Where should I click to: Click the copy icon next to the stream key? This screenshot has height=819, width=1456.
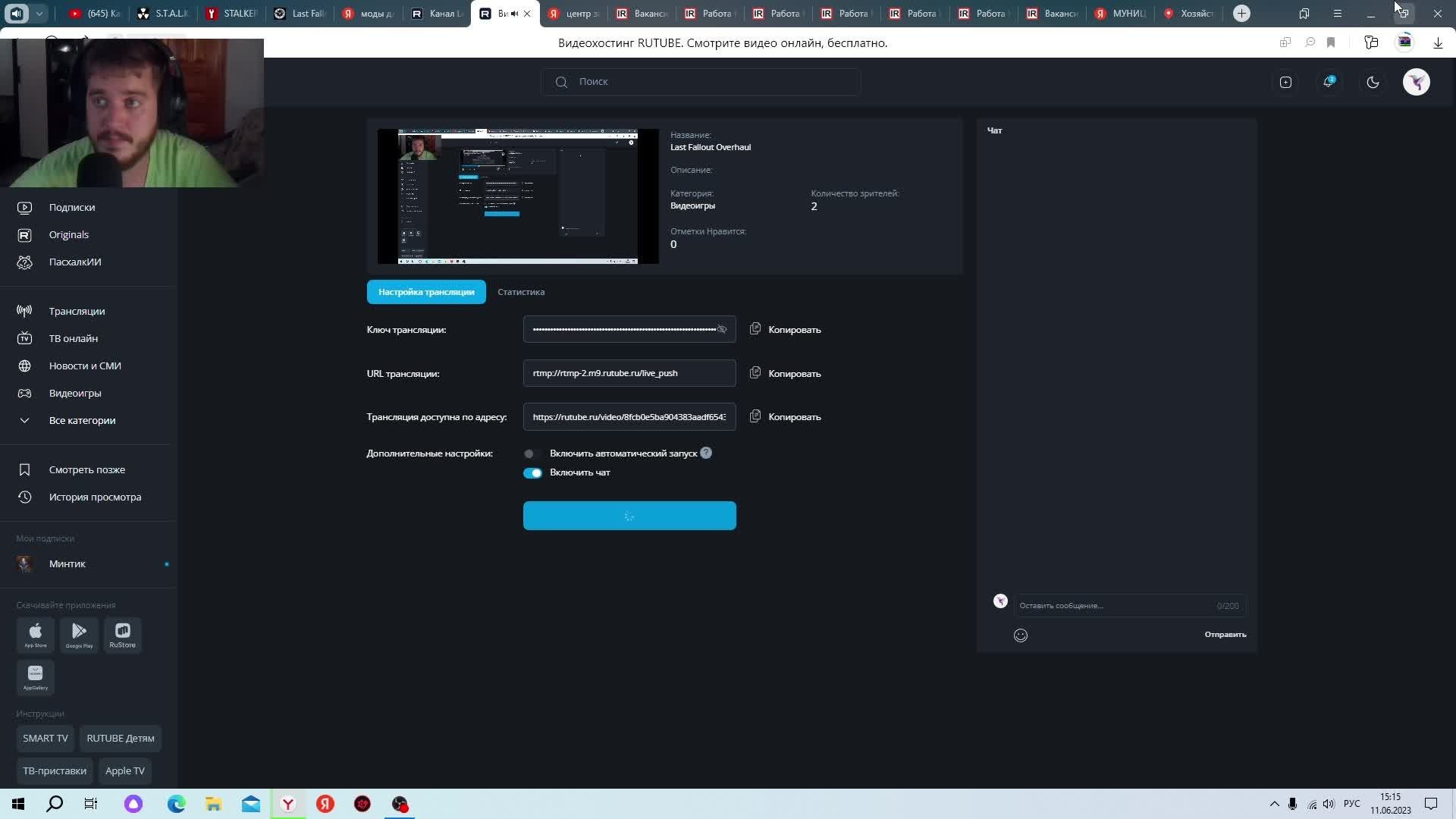point(755,329)
